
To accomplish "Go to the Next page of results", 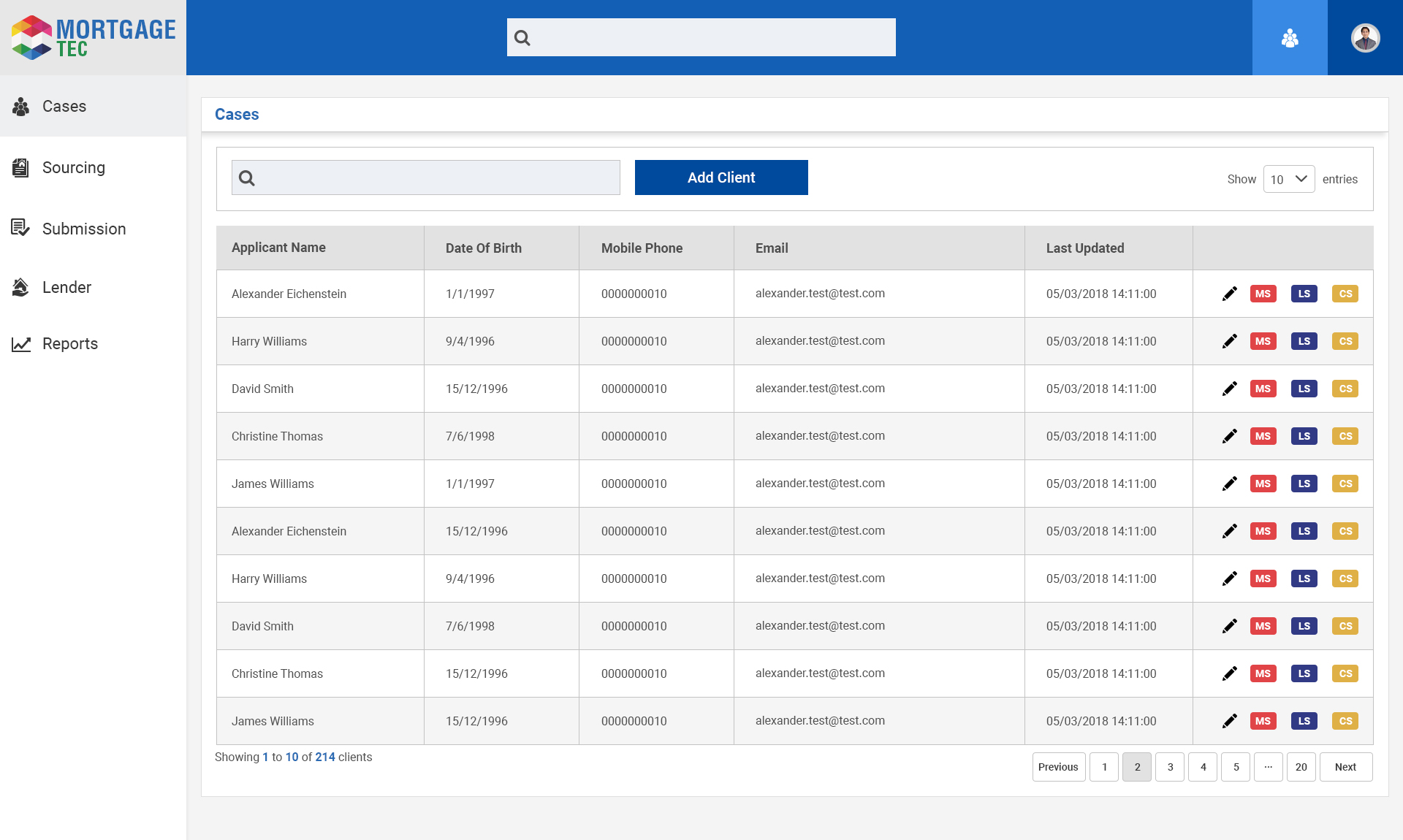I will [1345, 767].
